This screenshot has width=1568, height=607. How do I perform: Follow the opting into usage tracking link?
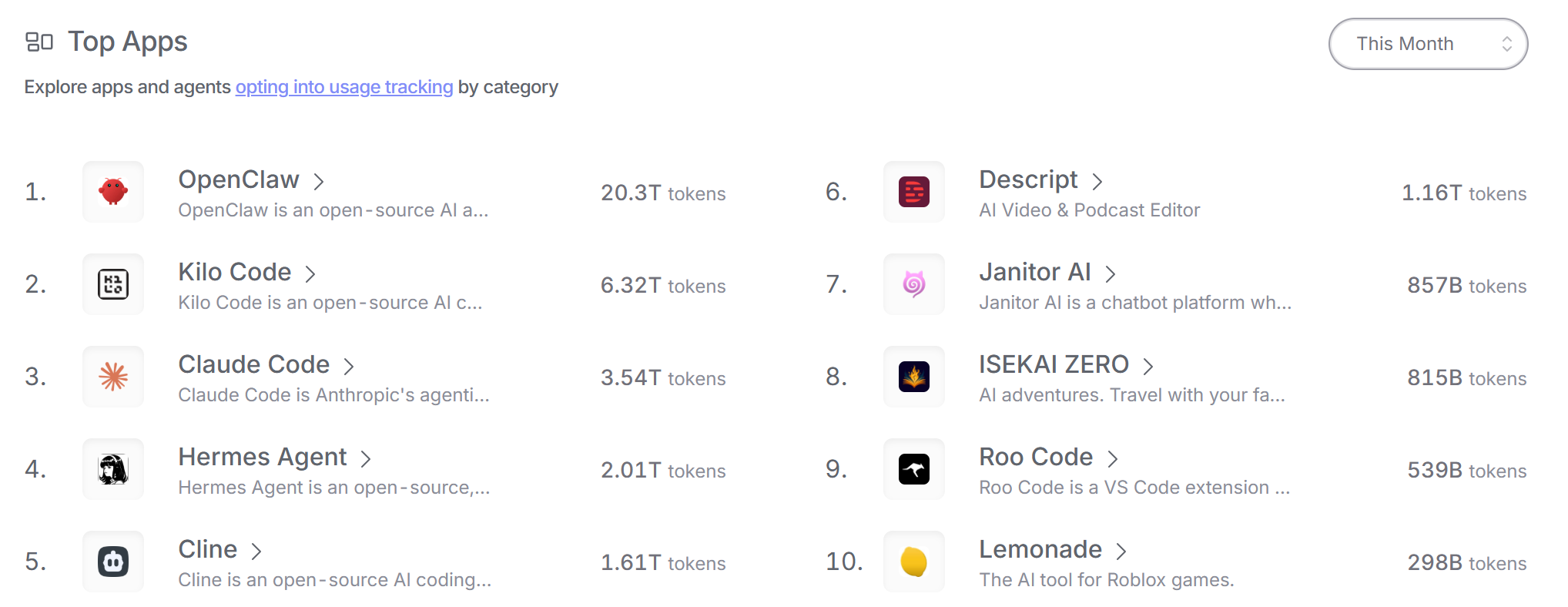click(344, 87)
